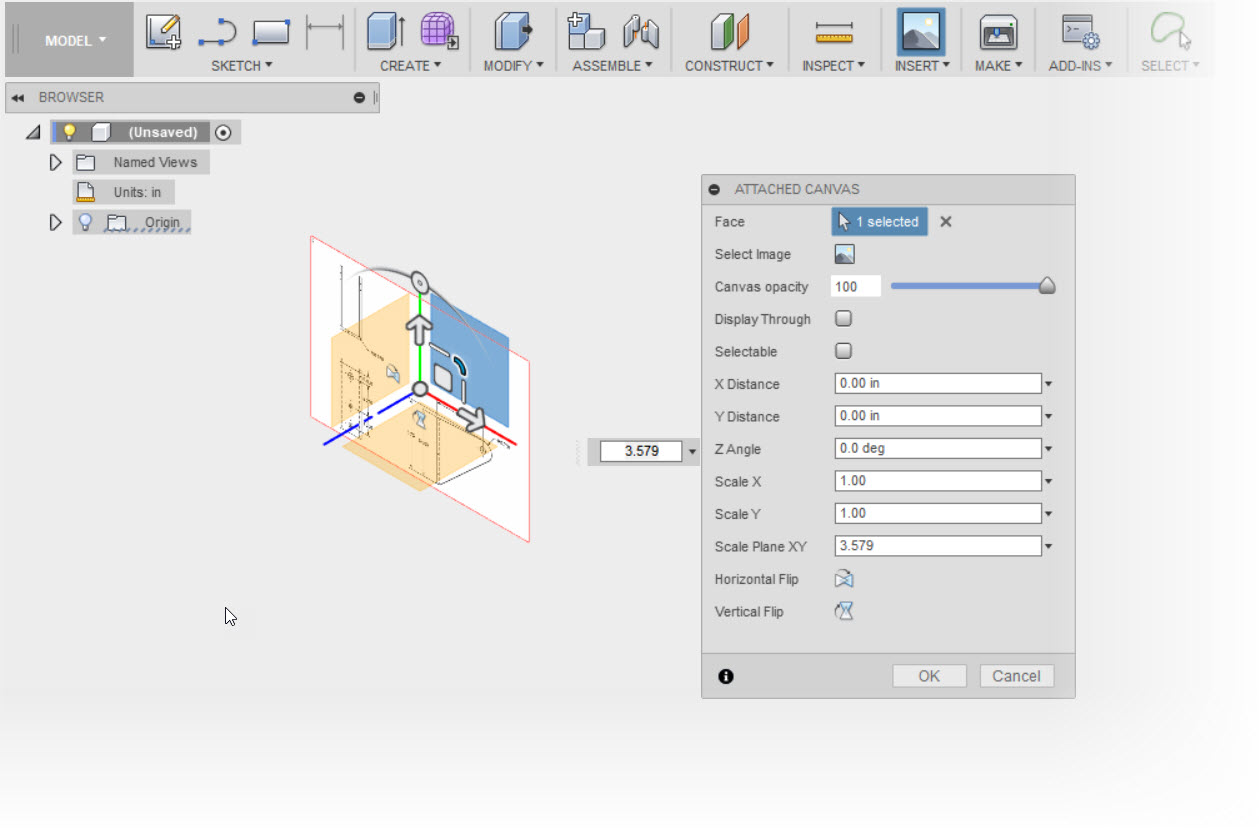Open the CONSTRUCT menu
This screenshot has width=1259, height=828.
point(729,66)
